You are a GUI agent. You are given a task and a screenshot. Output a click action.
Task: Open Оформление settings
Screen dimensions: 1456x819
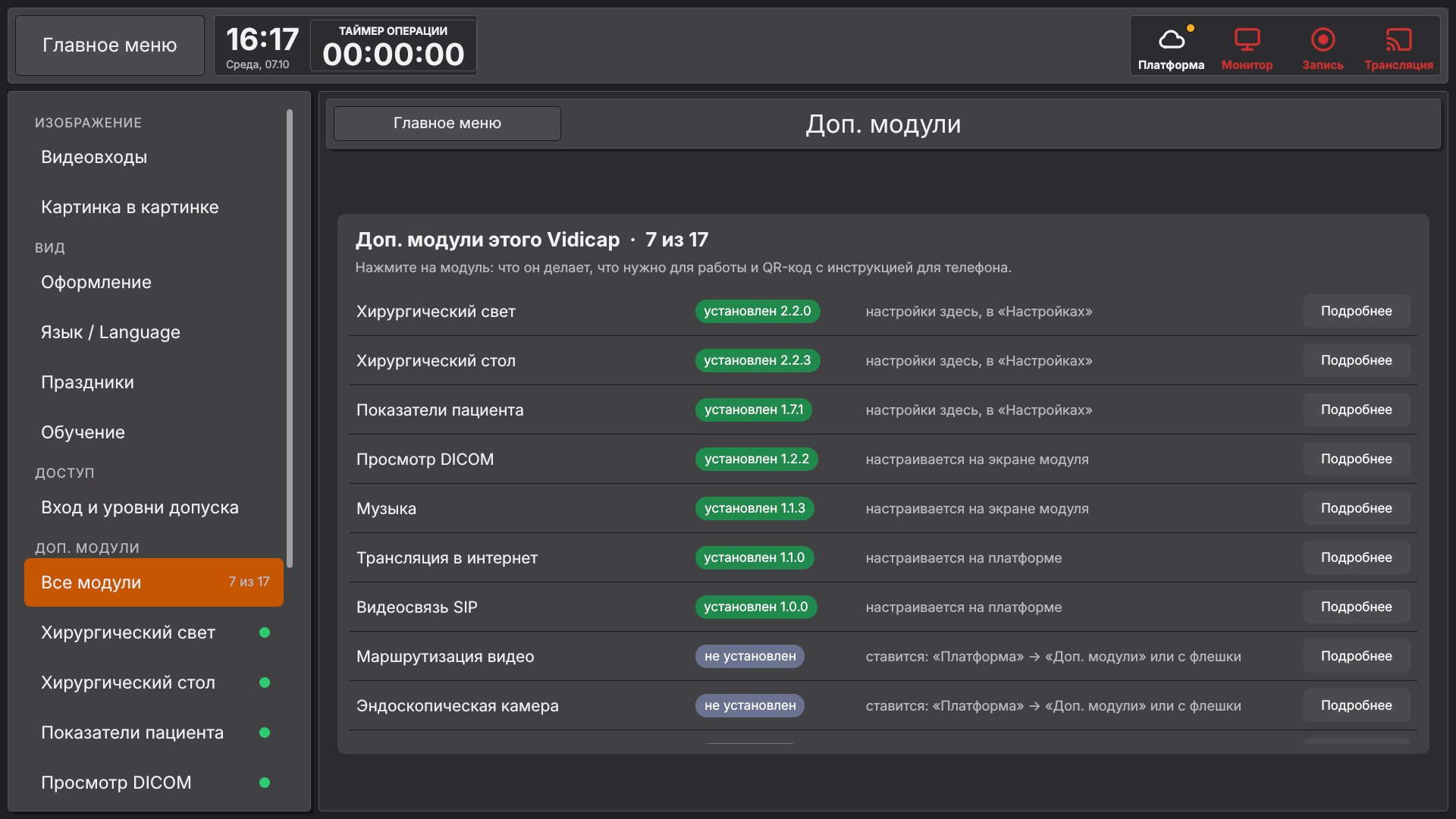pos(154,282)
